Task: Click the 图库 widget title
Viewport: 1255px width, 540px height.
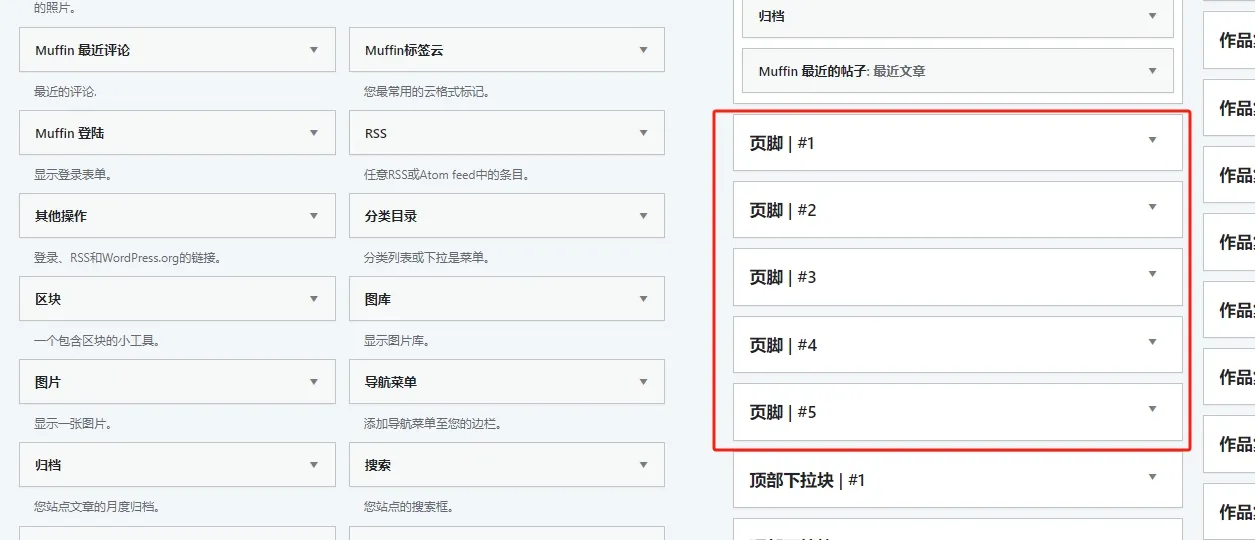Action: 378,299
